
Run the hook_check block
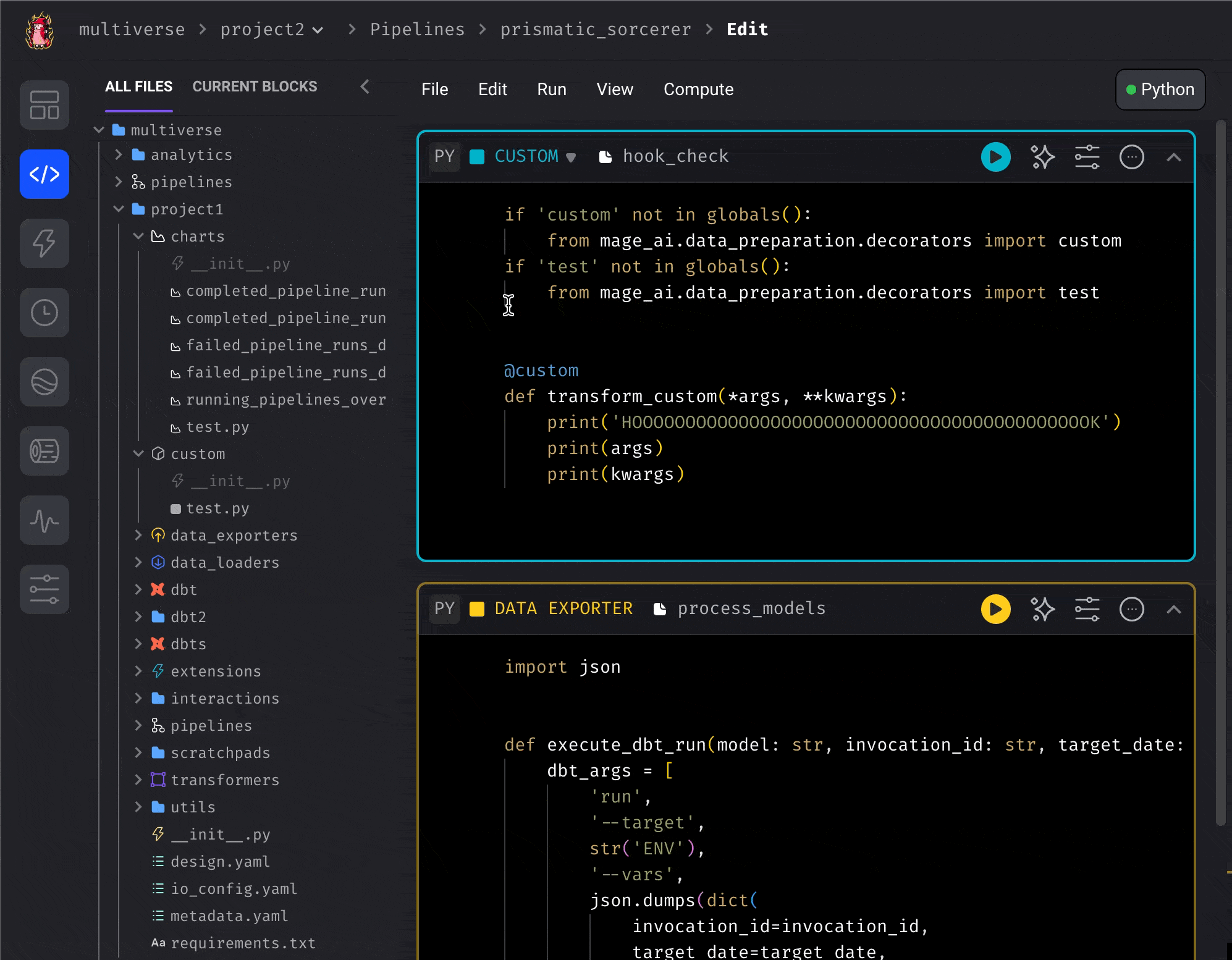[996, 157]
